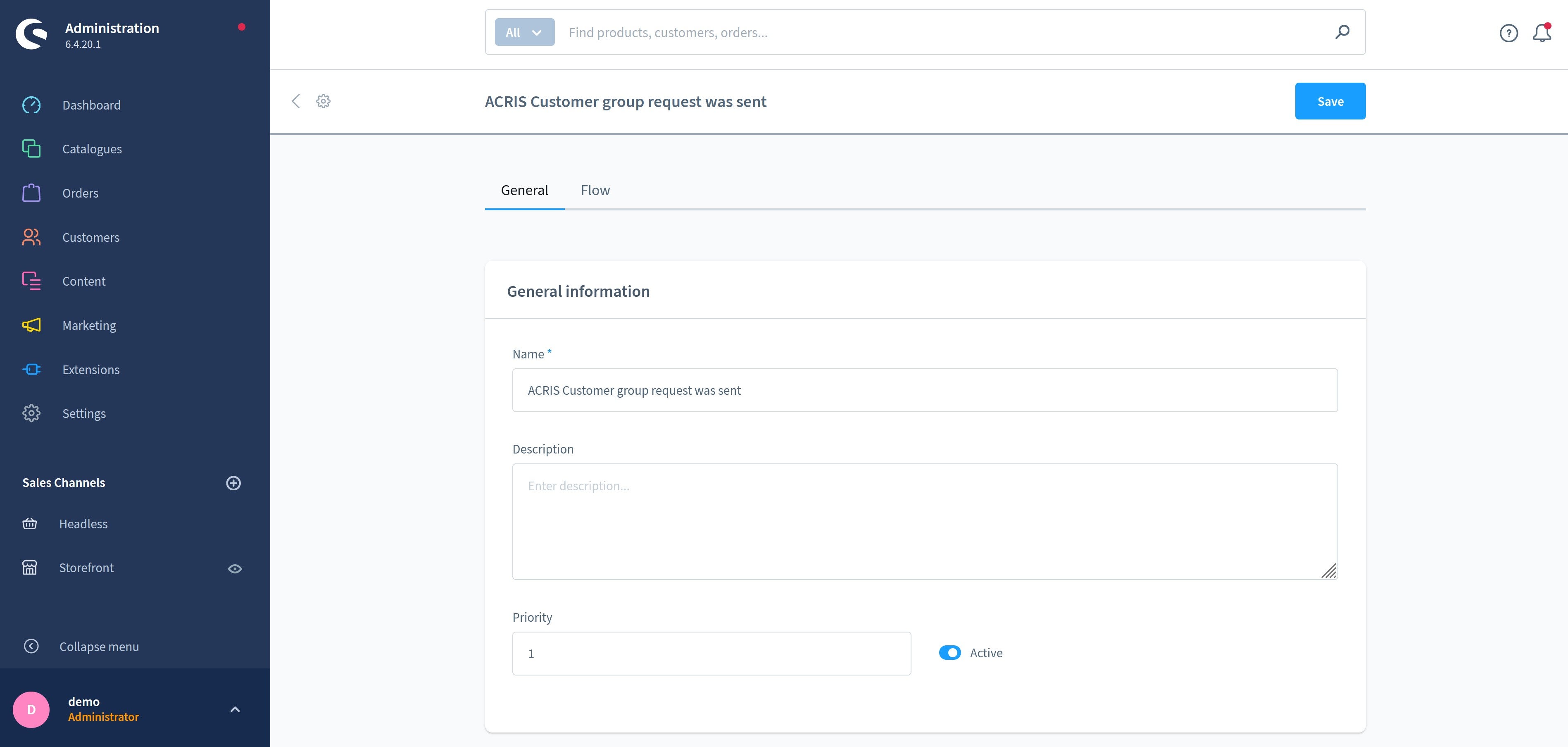Screen dimensions: 1568x747
Task: Click the Save button
Action: (1330, 101)
